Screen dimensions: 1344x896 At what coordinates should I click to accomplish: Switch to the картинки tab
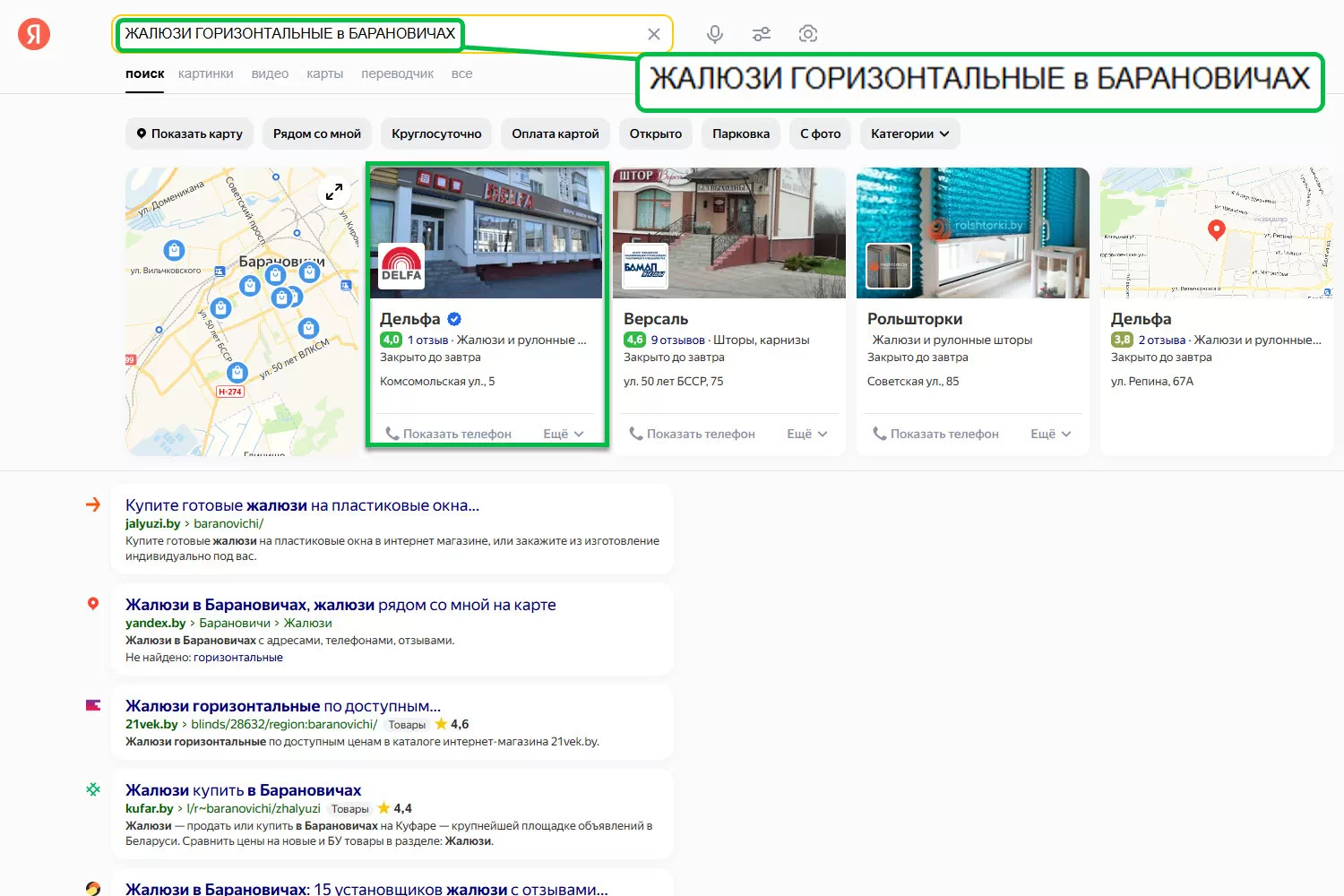point(205,73)
